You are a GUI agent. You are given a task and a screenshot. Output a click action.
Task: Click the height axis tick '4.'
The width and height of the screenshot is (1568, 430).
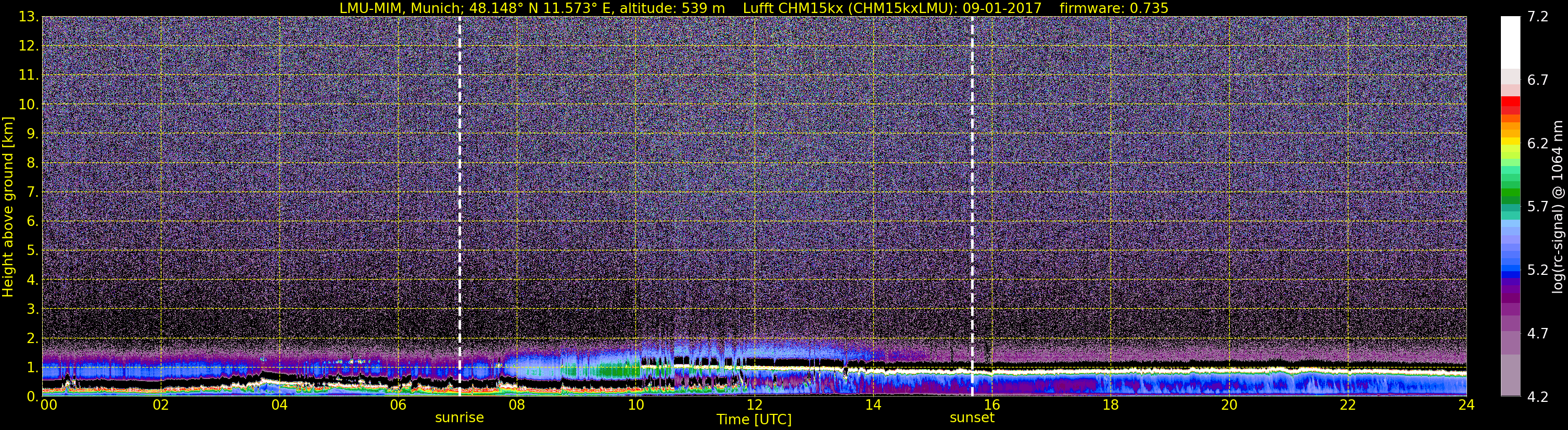click(33, 280)
